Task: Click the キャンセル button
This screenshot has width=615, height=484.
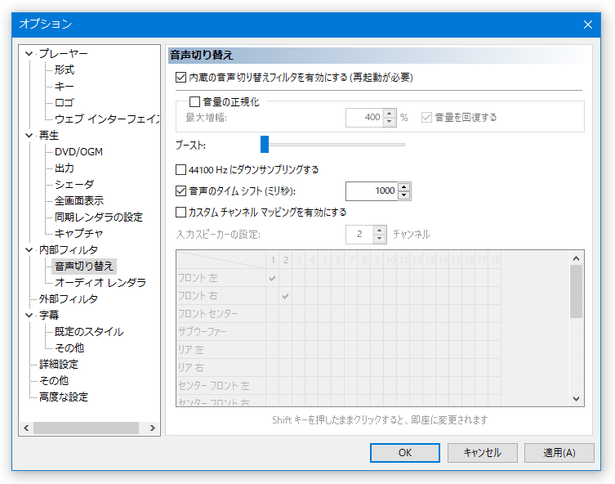Action: [482, 453]
